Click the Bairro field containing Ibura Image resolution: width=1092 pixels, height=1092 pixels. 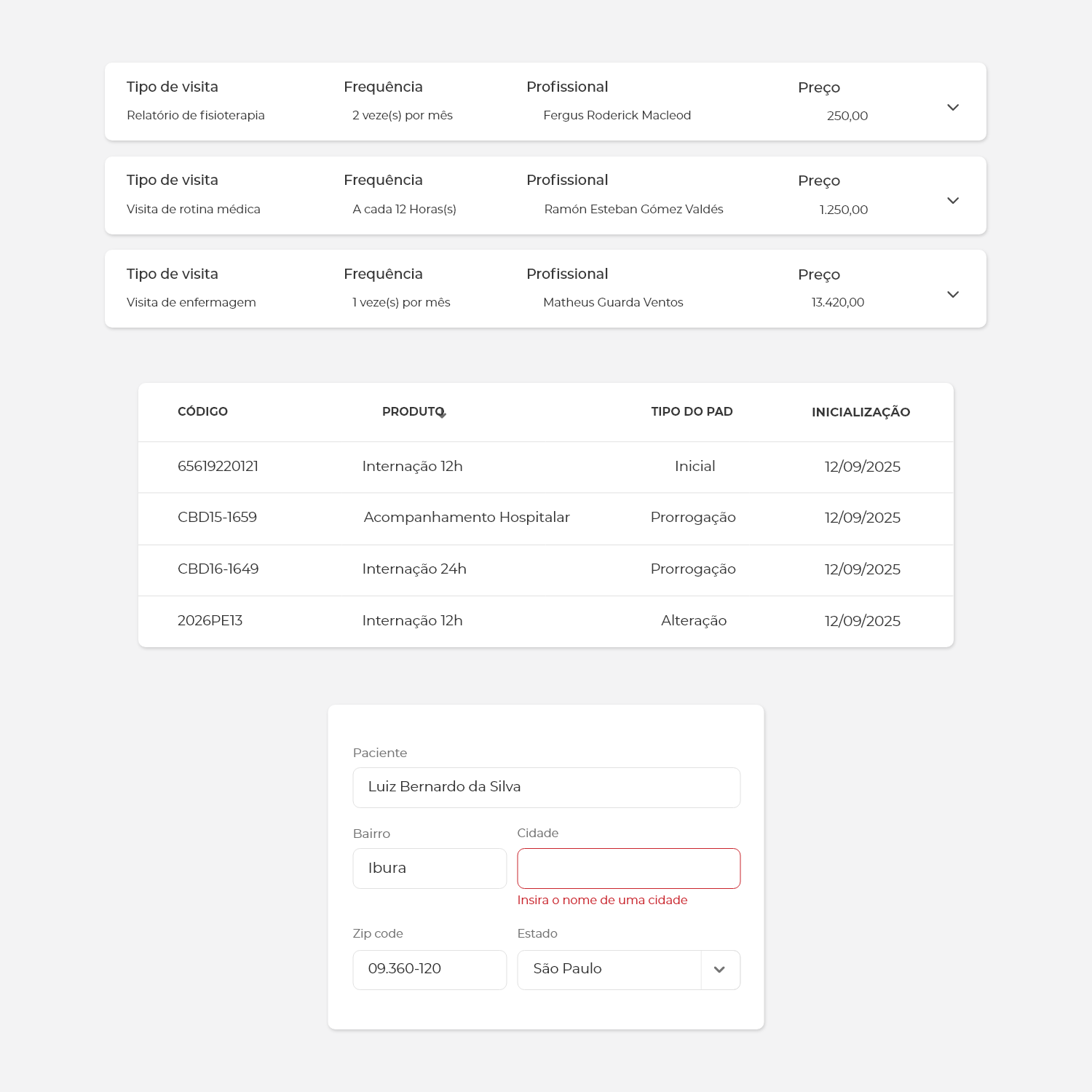[430, 868]
